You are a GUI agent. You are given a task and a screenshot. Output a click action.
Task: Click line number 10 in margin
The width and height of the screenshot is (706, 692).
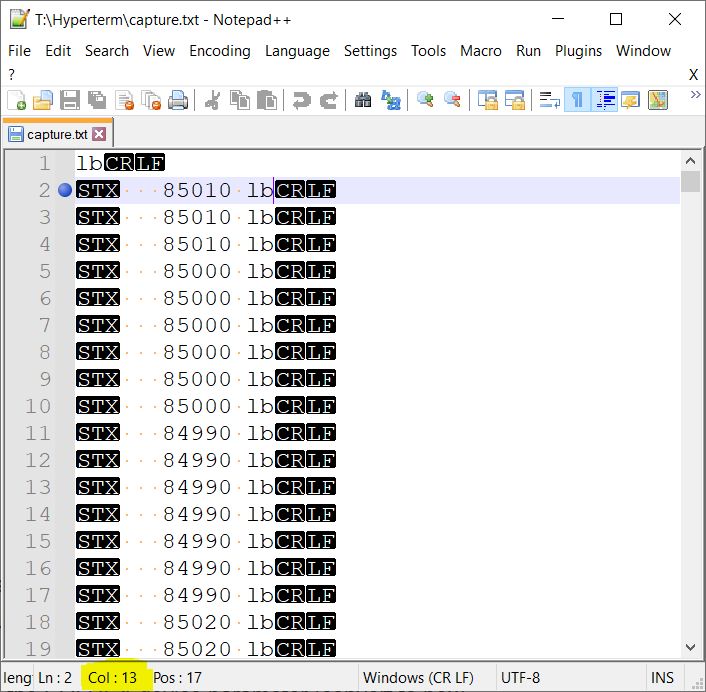pos(38,406)
